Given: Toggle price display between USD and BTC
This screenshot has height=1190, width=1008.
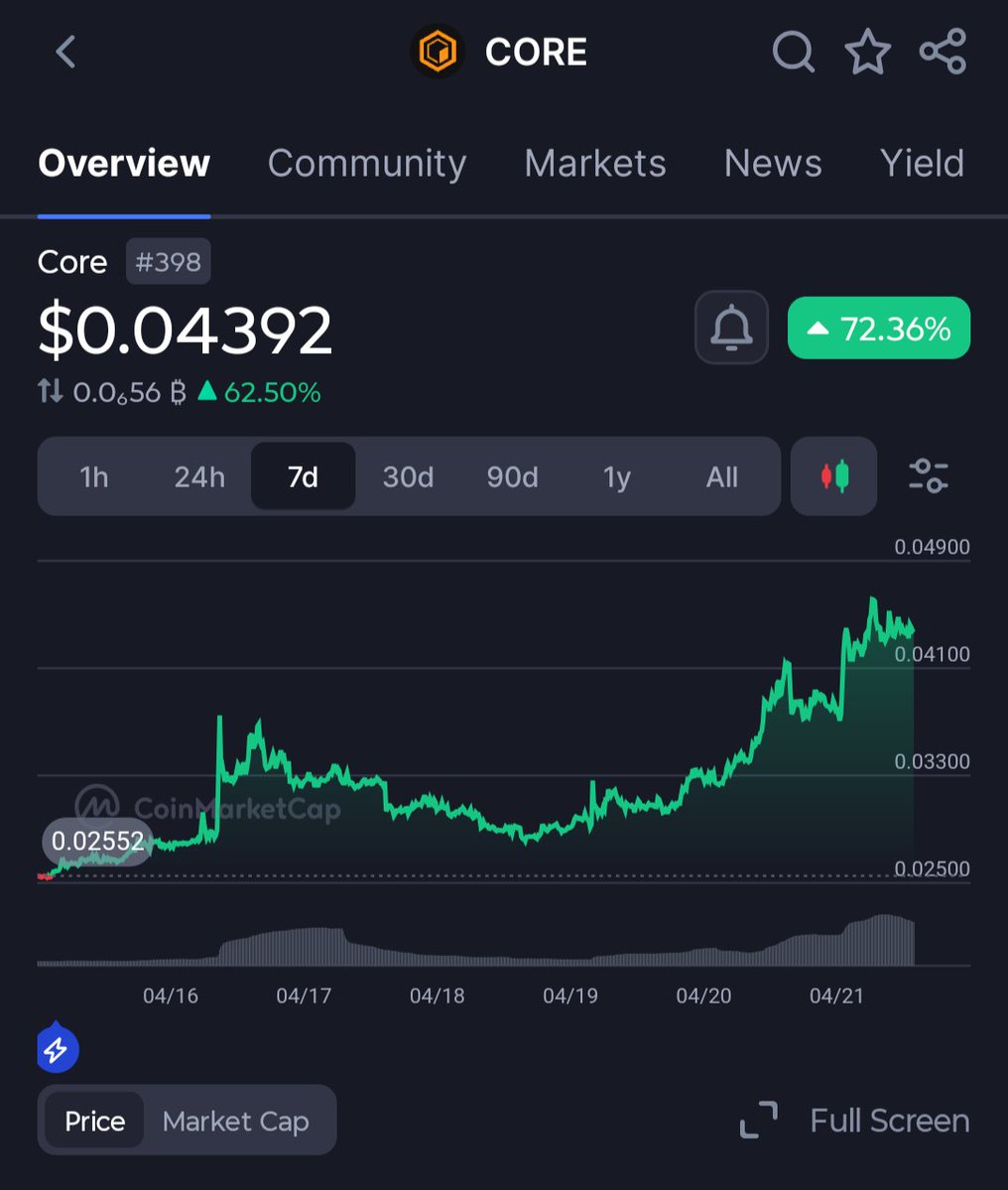Looking at the screenshot, I should point(52,393).
